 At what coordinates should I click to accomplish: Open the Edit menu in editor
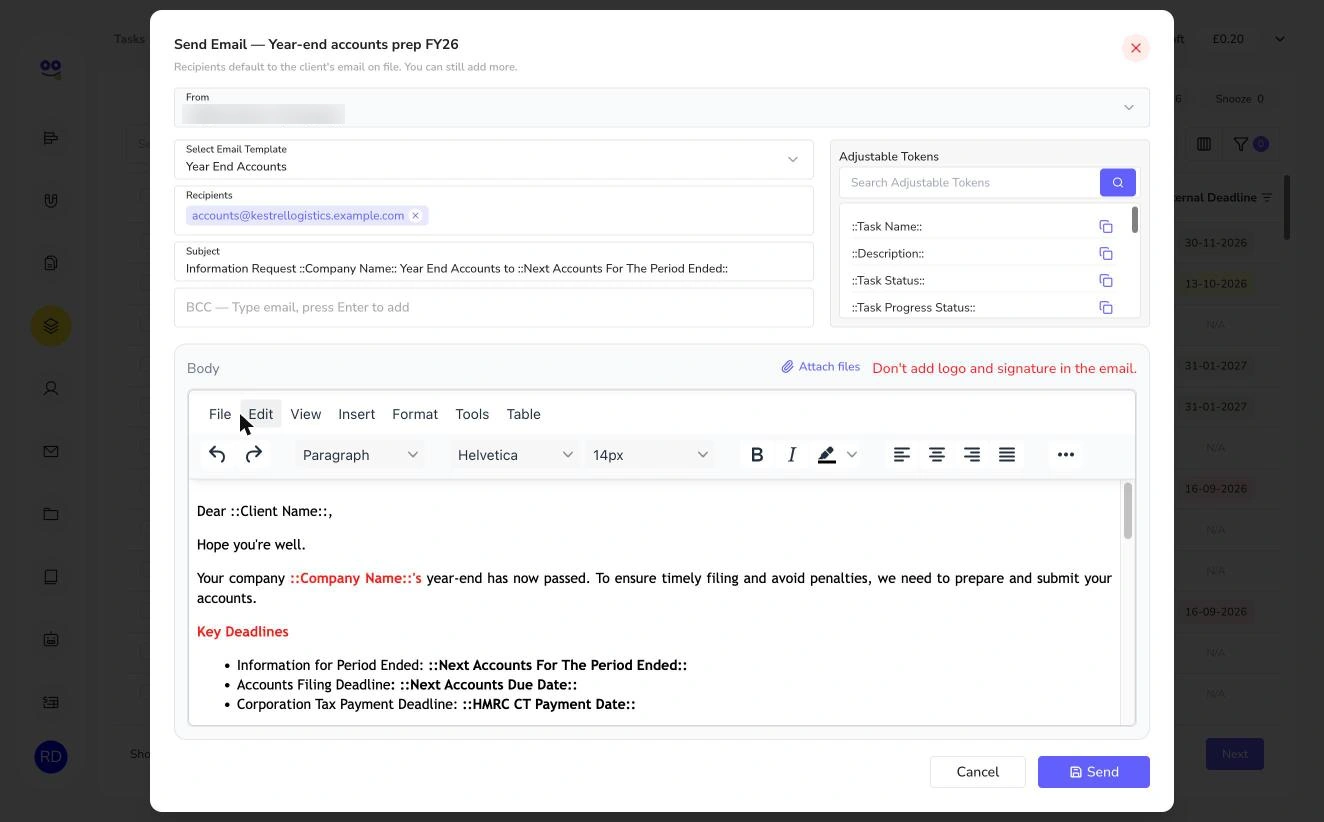pyautogui.click(x=261, y=414)
